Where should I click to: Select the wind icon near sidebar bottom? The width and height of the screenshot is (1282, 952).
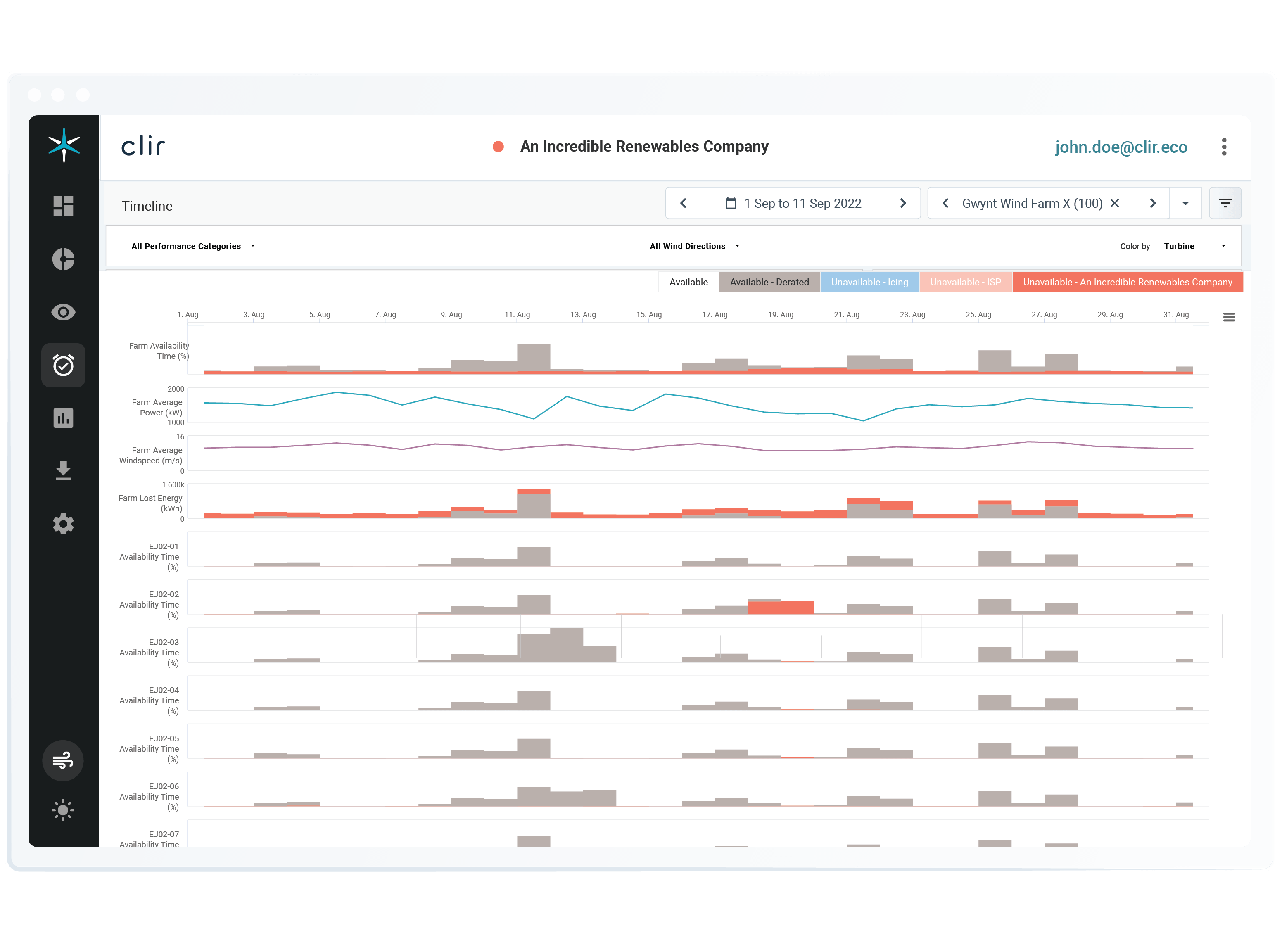coord(63,761)
